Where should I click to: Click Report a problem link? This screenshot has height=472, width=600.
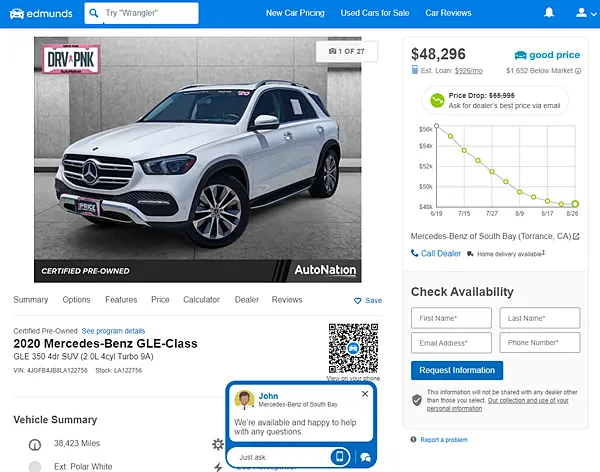[x=444, y=440]
